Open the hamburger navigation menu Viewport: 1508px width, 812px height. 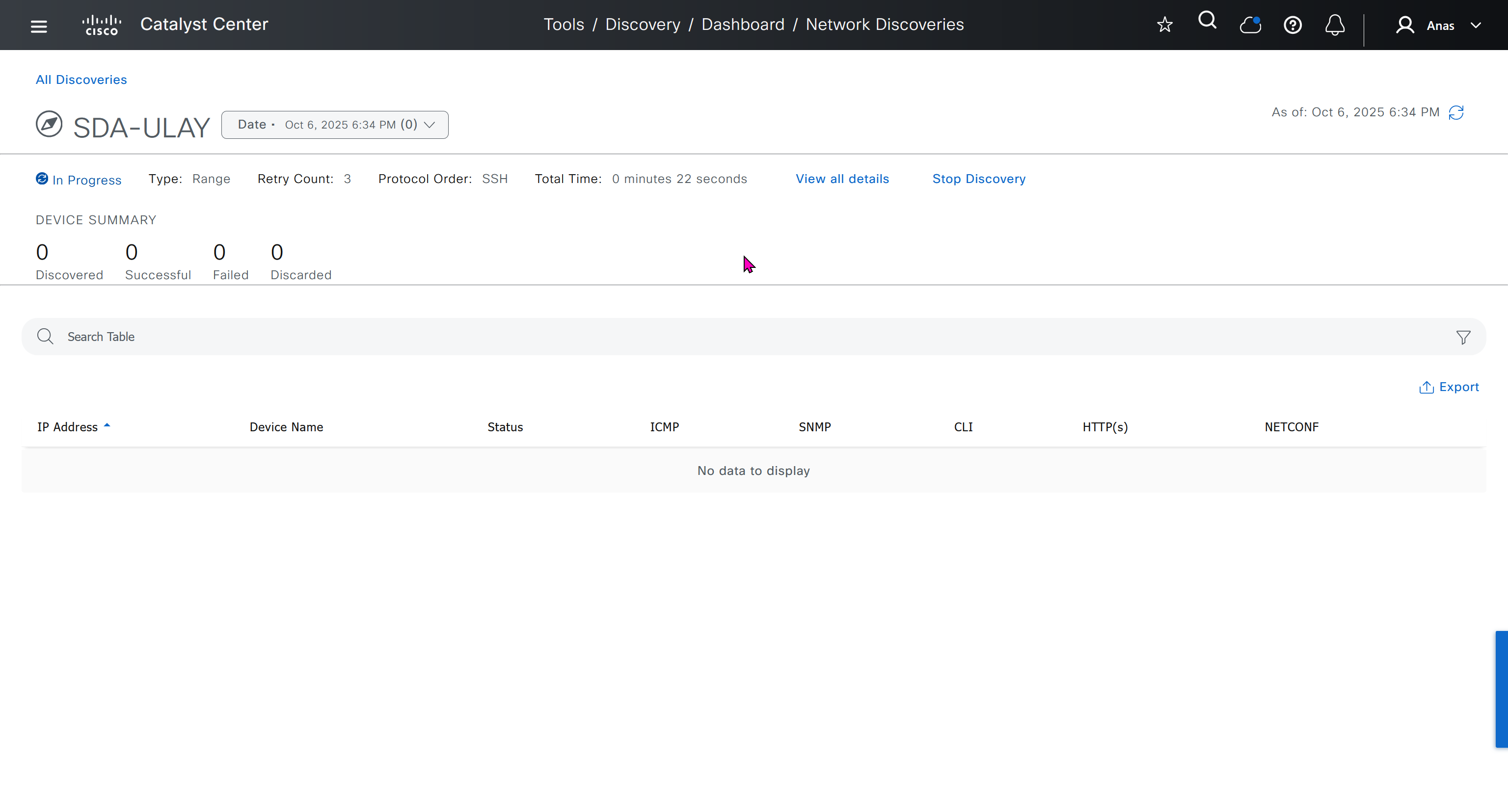pos(39,26)
